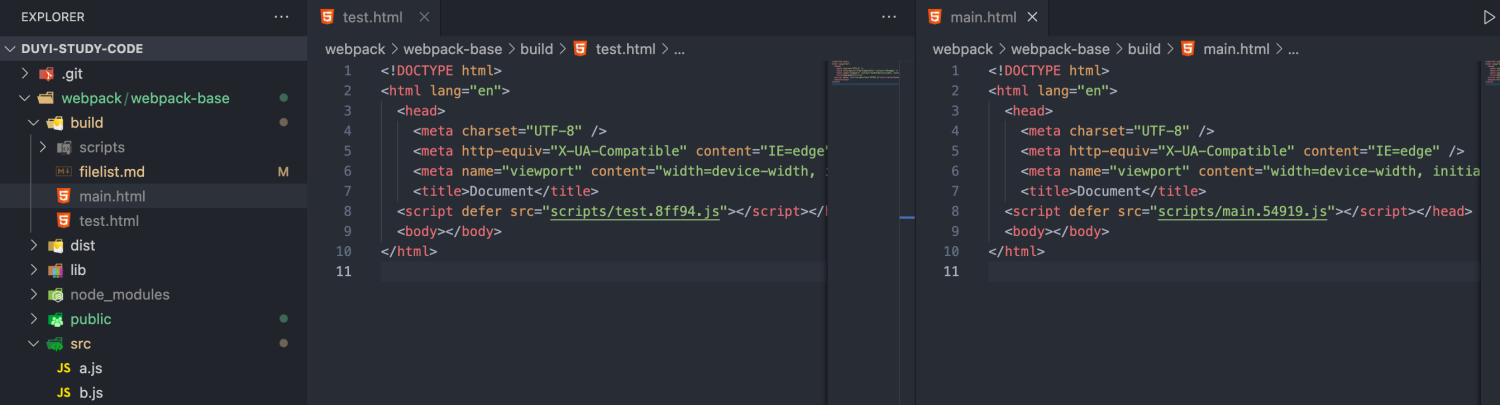Open a.js in the src folder
Screen dimensions: 1500x405
click(91, 368)
